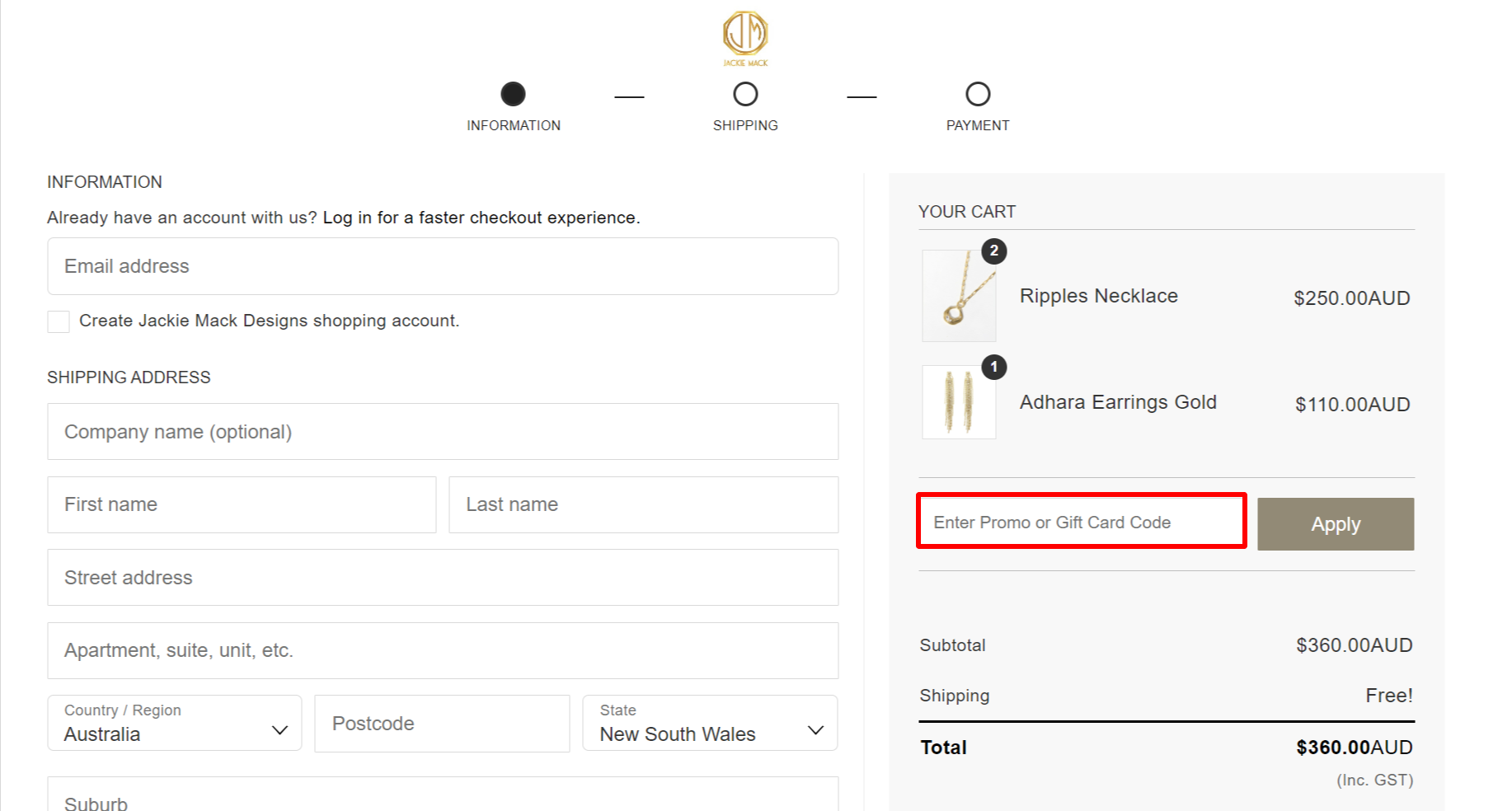The height and width of the screenshot is (811, 1512).
Task: Click the promo or gift card code field
Action: coord(1080,522)
